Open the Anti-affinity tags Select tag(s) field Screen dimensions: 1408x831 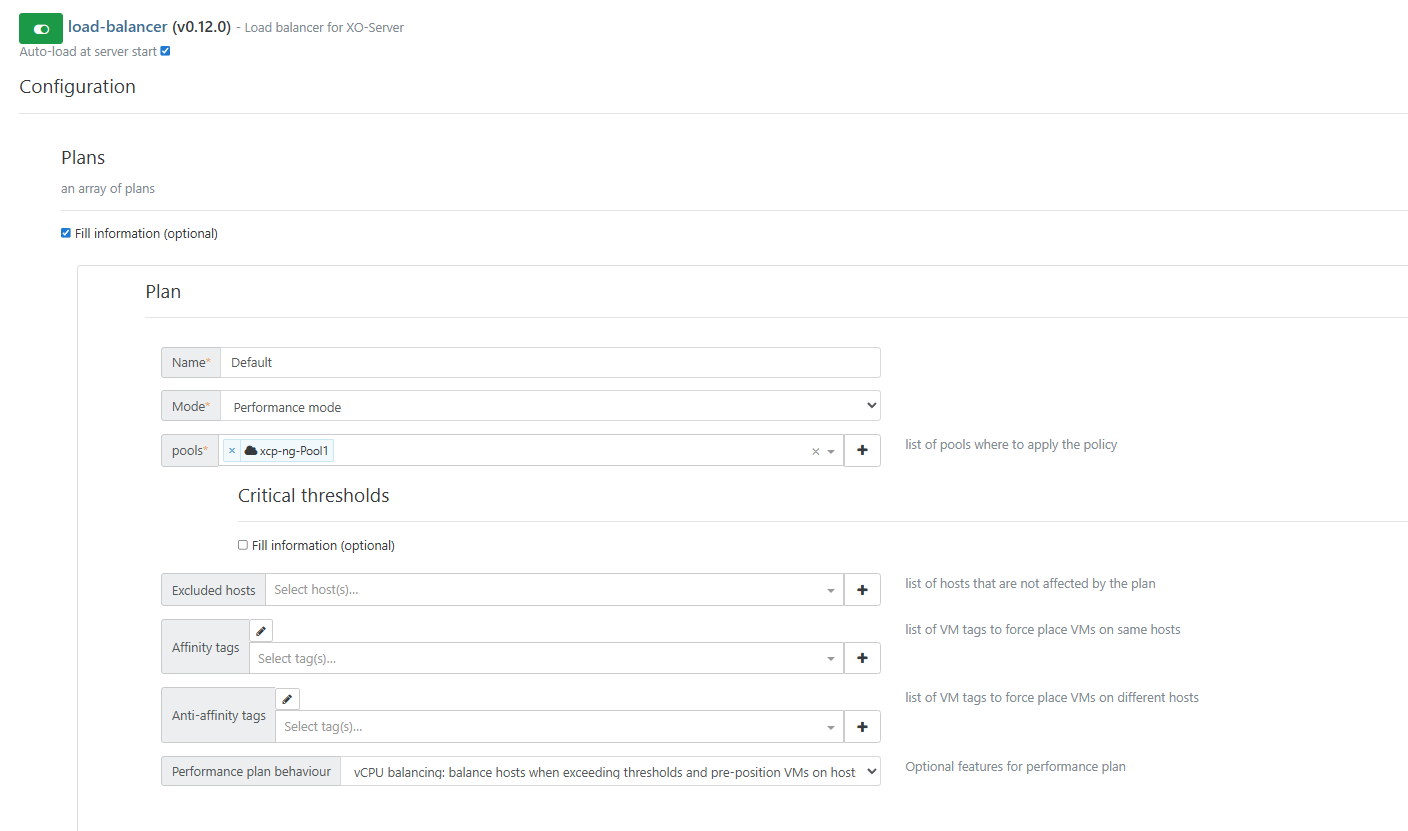pyautogui.click(x=555, y=727)
